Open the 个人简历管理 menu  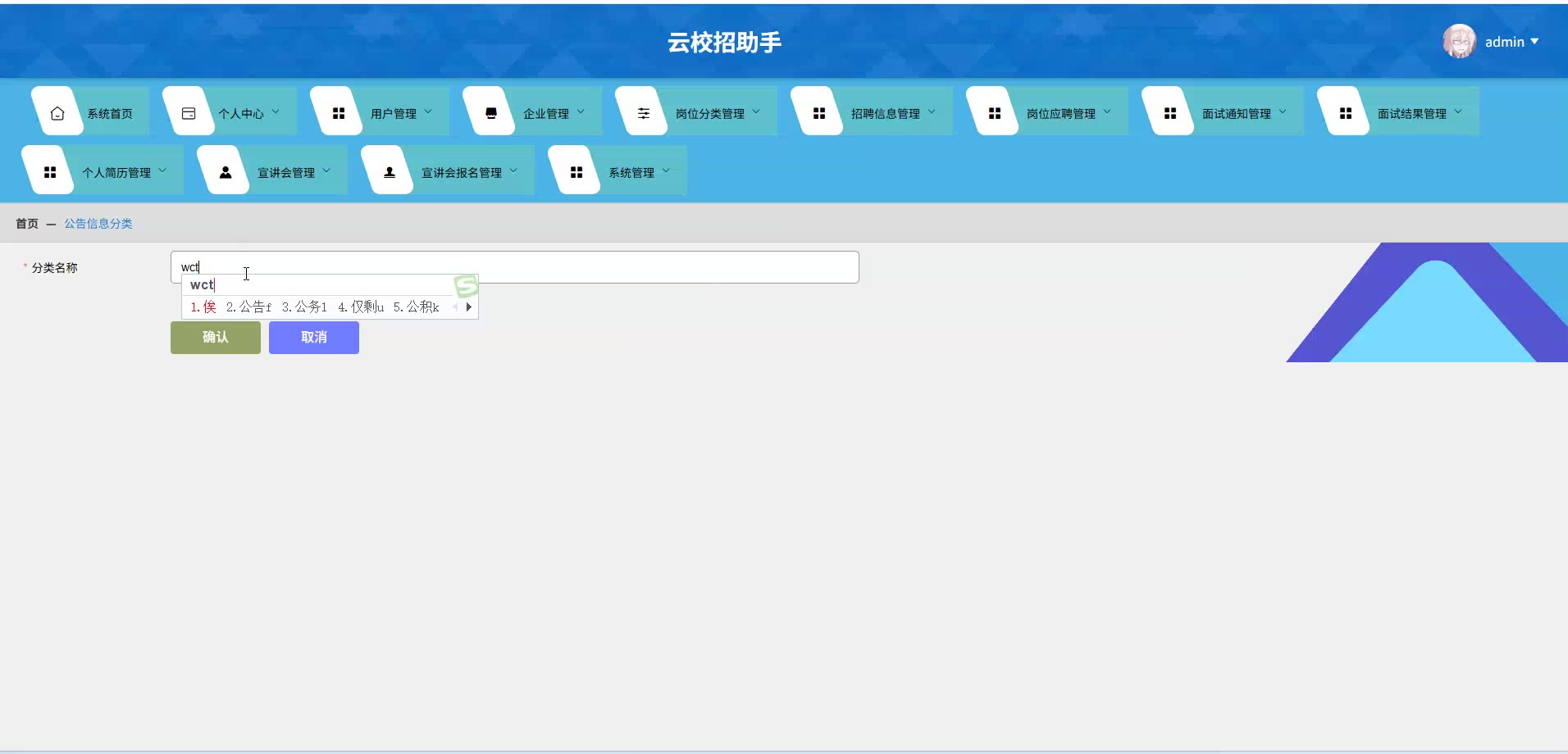click(103, 170)
